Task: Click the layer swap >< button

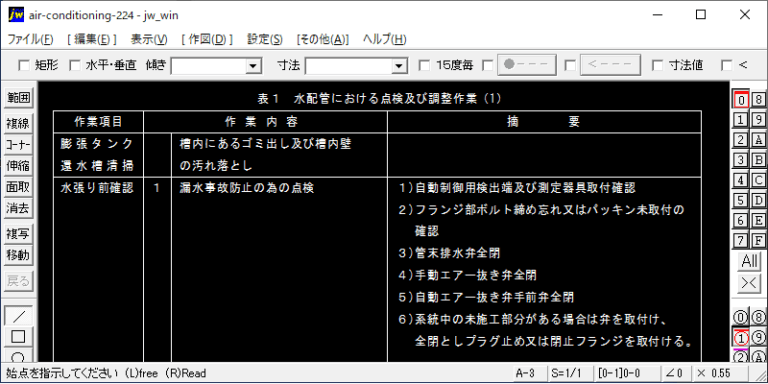Action: pyautogui.click(x=749, y=284)
